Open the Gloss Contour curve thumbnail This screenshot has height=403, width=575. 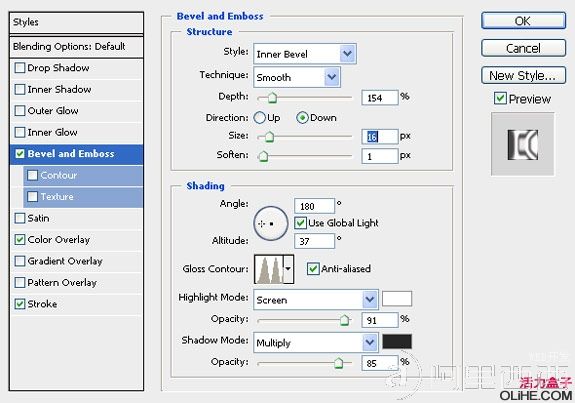269,269
